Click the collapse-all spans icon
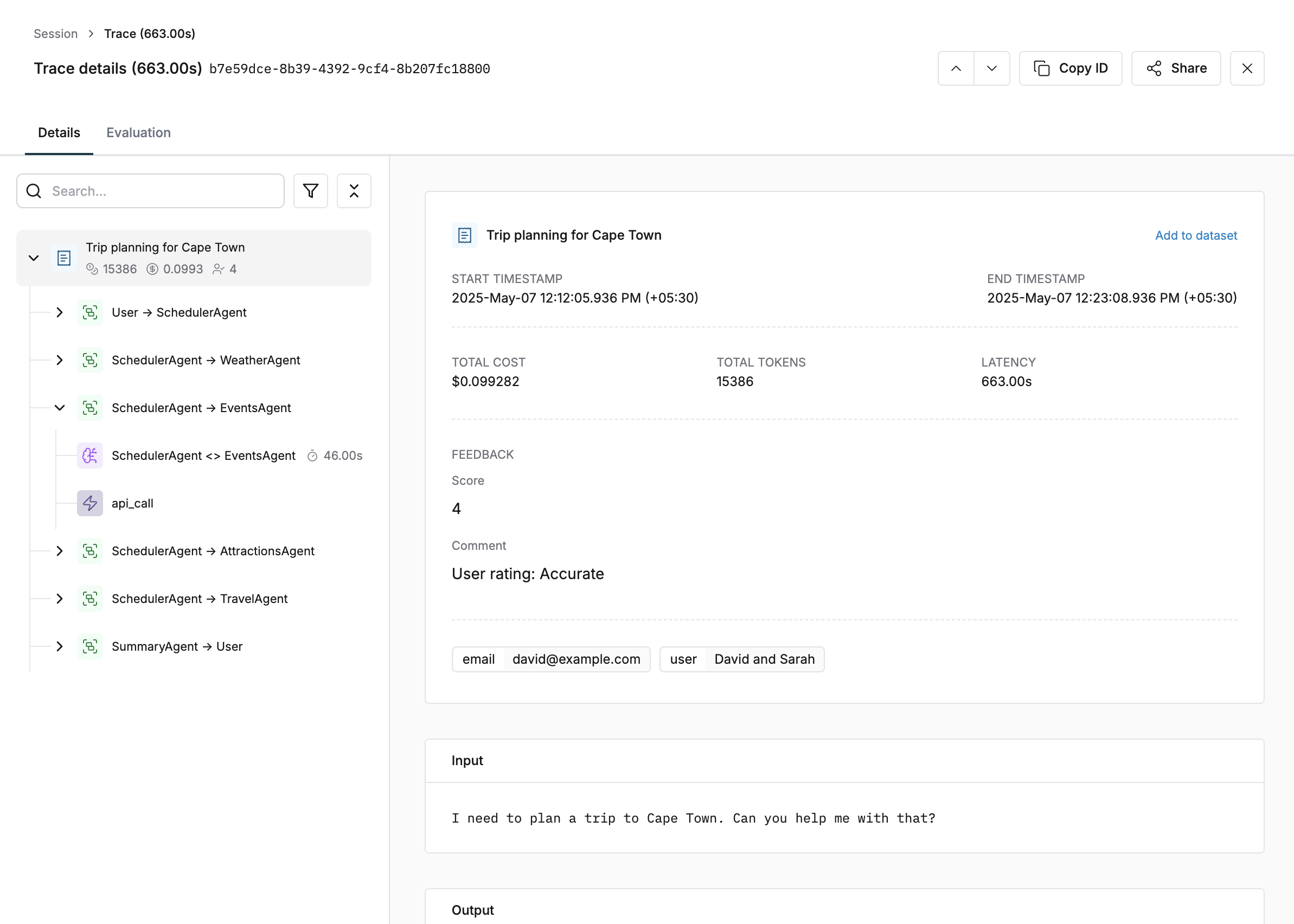The image size is (1294, 924). (x=354, y=191)
